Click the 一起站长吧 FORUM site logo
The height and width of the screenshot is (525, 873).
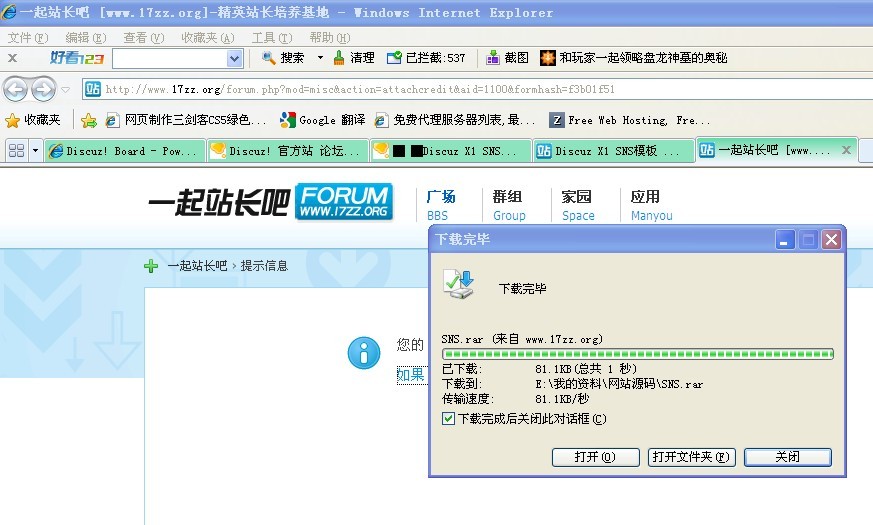pos(271,202)
